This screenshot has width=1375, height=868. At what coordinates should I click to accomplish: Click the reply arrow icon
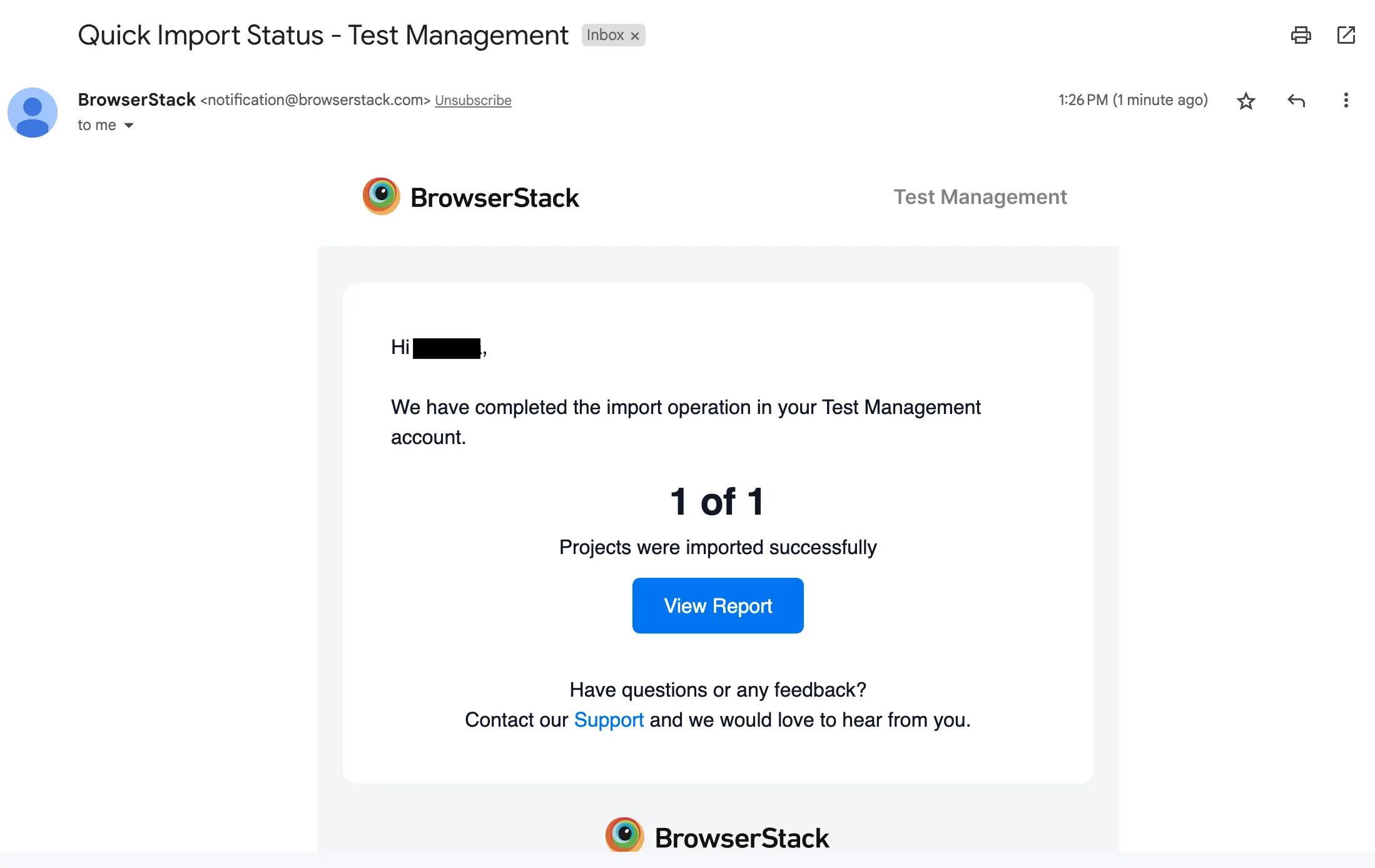(x=1296, y=101)
